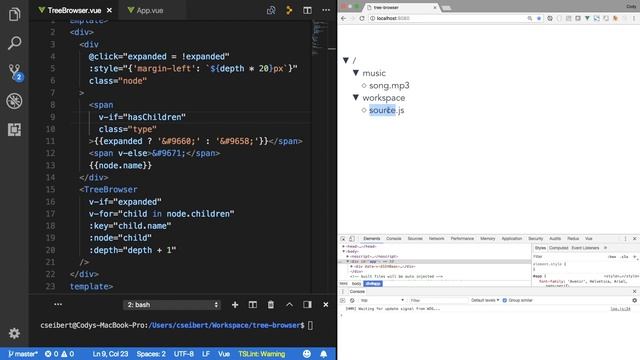Open notifications via the bell icon
Screen dimensions: 640x360
click(323, 354)
